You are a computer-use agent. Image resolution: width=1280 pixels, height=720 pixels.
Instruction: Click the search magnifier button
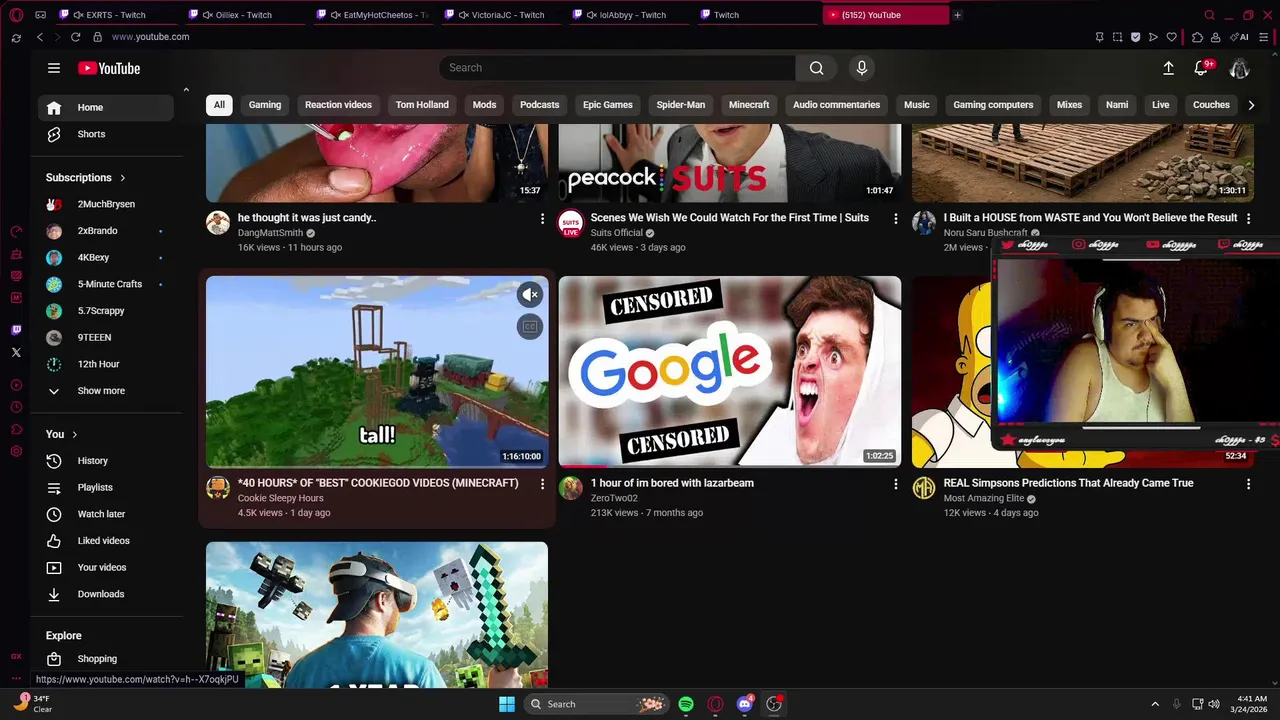pos(817,68)
